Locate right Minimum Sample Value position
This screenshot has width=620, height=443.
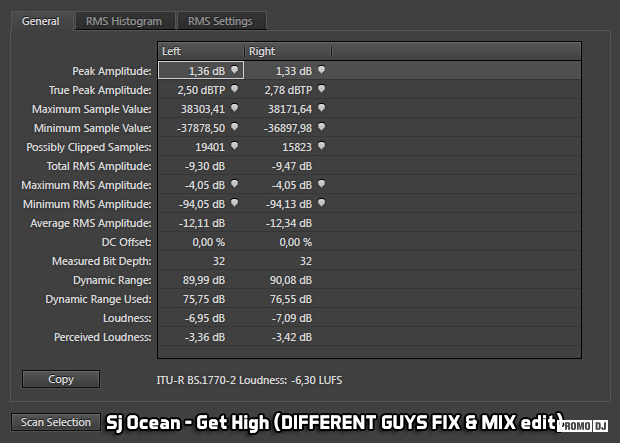(x=322, y=127)
